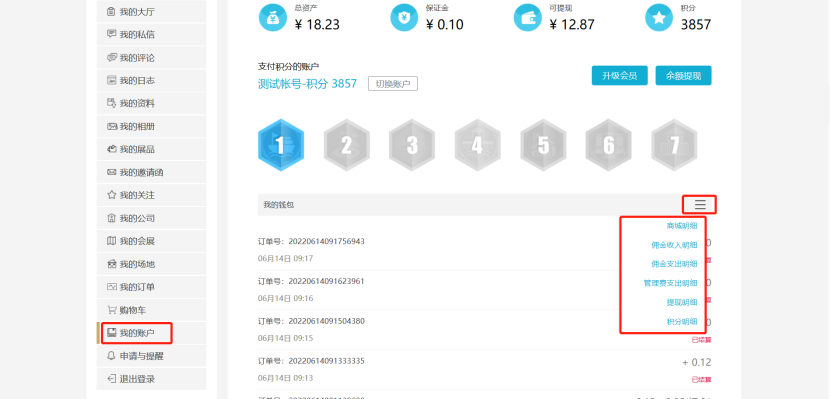Open 提现明细 from the wallet dropdown
Screen dimensions: 830x399
click(x=682, y=302)
